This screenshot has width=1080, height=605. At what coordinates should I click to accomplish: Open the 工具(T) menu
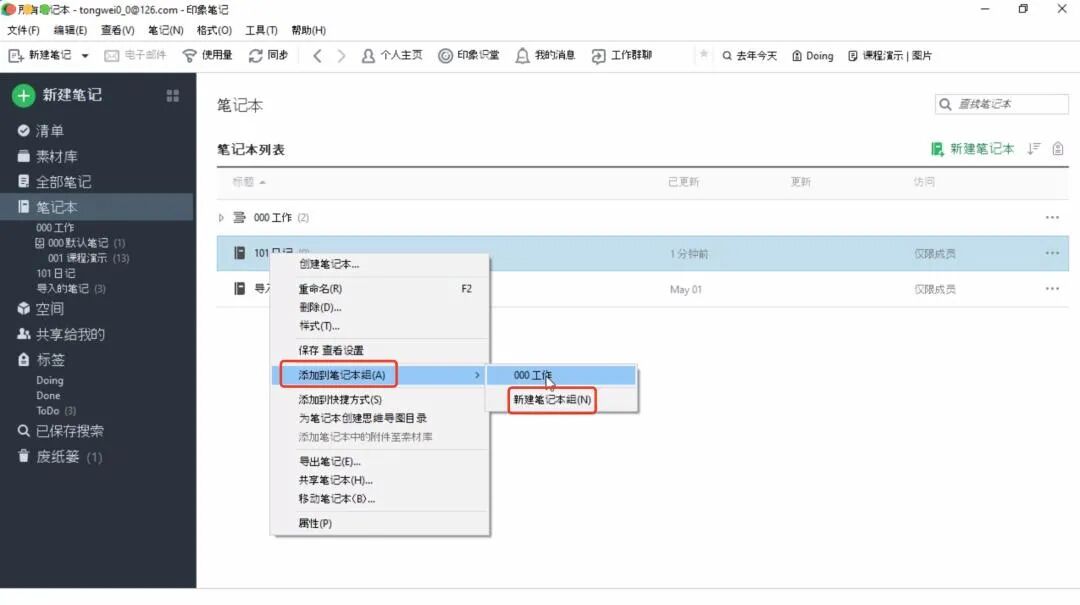click(261, 30)
